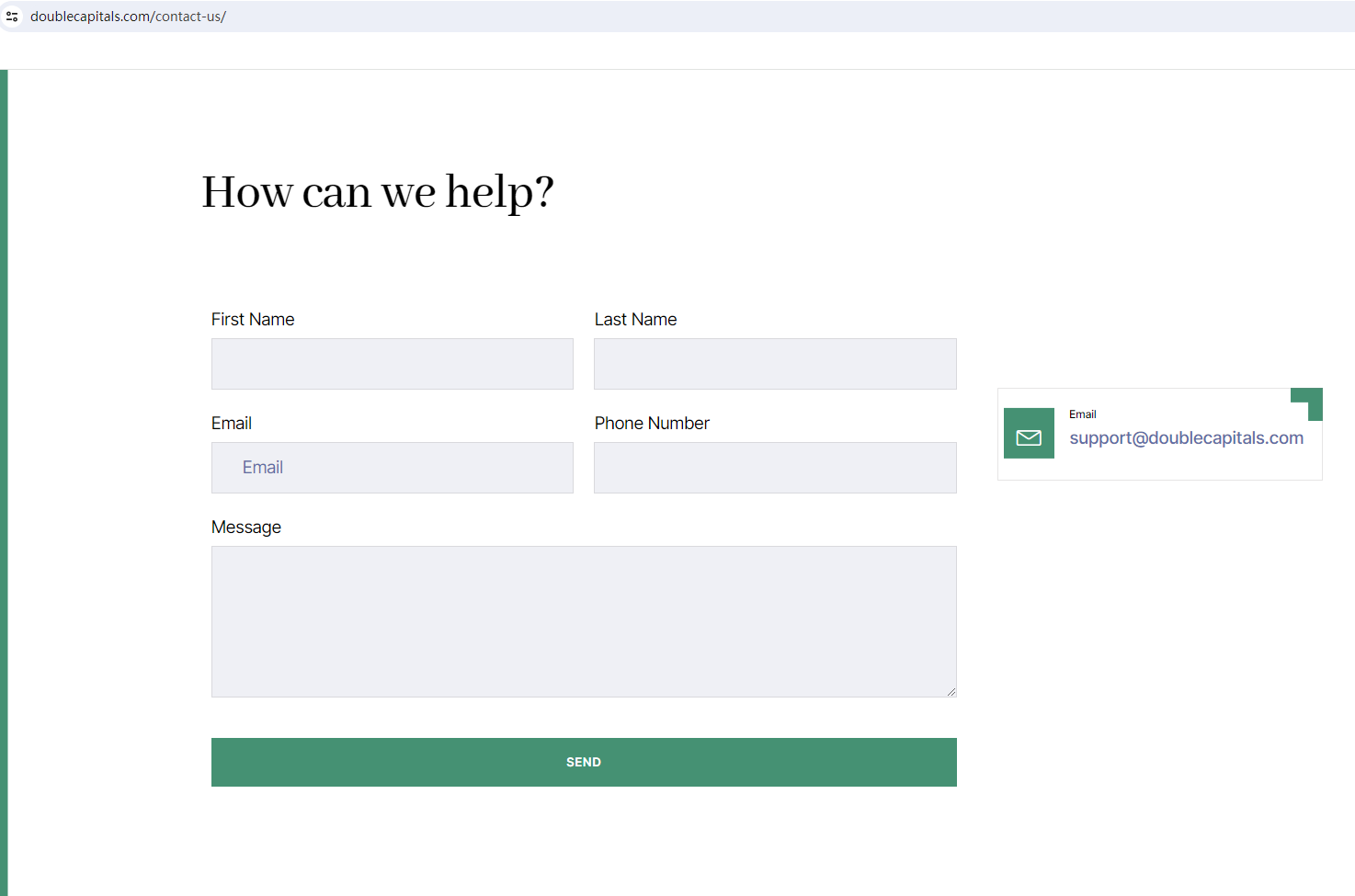Click the Last Name label
Viewport: 1355px width, 896px height.
point(635,320)
